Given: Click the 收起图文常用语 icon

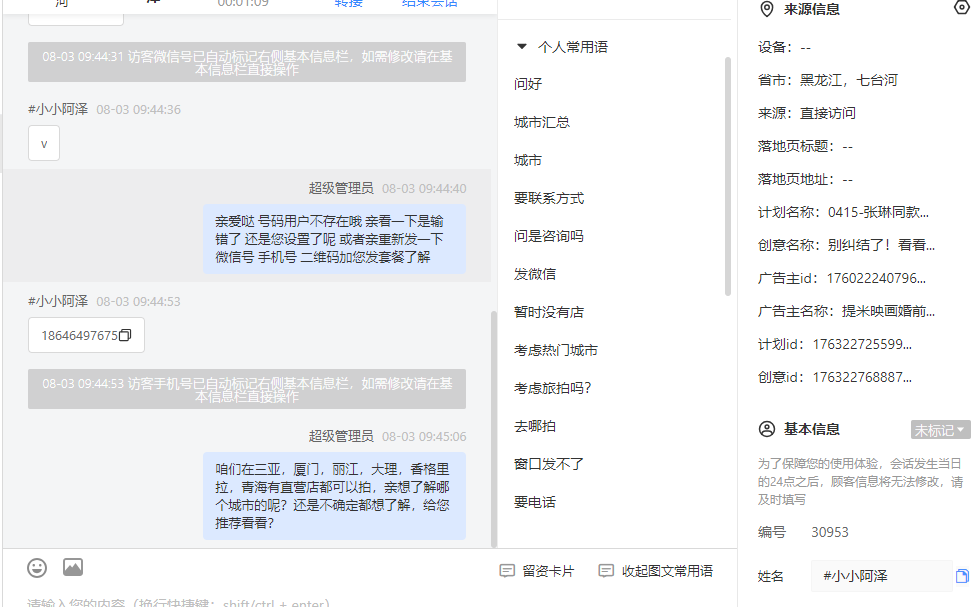Looking at the screenshot, I should click(606, 571).
